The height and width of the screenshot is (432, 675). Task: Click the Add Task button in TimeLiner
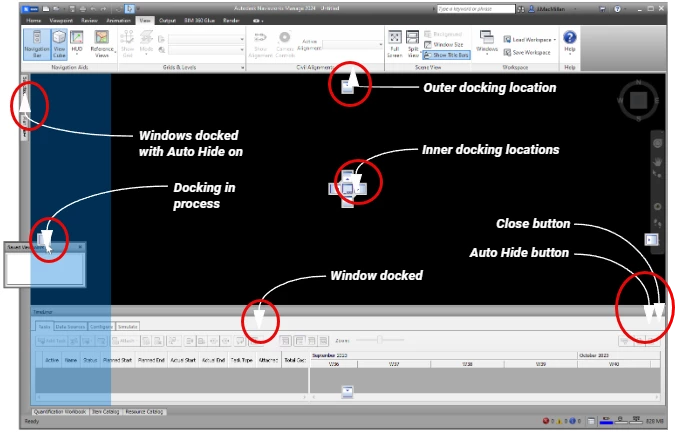click(51, 341)
